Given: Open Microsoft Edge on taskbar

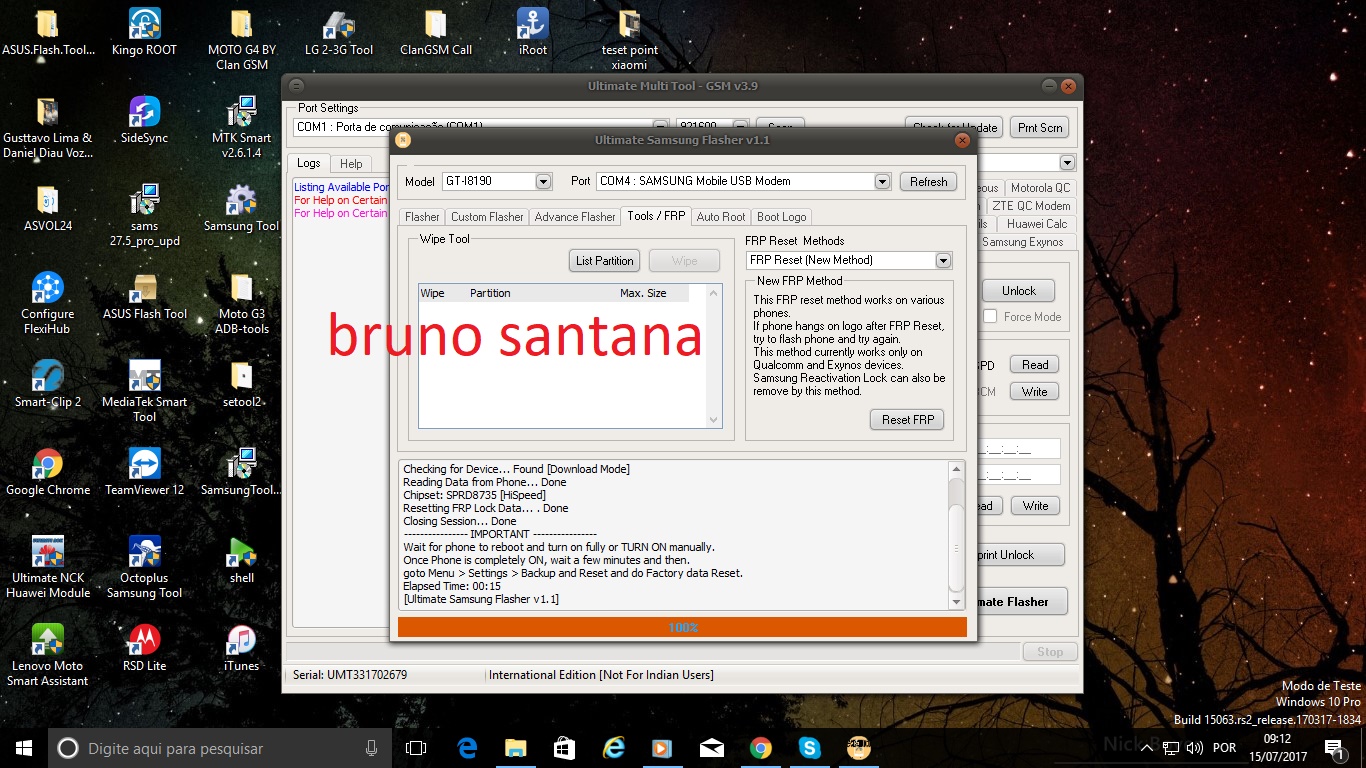Looking at the screenshot, I should click(x=467, y=748).
